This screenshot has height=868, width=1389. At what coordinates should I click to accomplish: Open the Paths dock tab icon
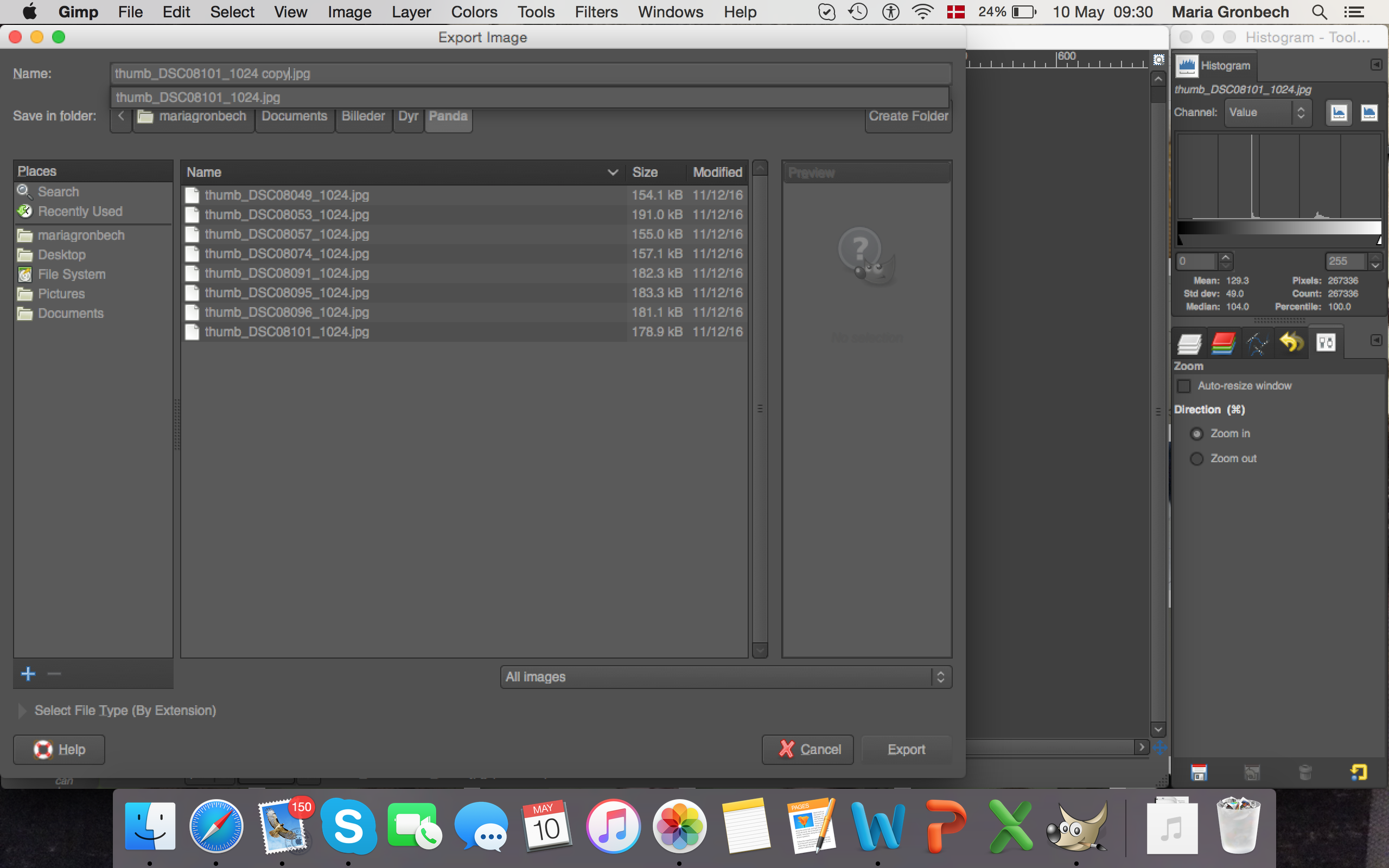coord(1257,343)
